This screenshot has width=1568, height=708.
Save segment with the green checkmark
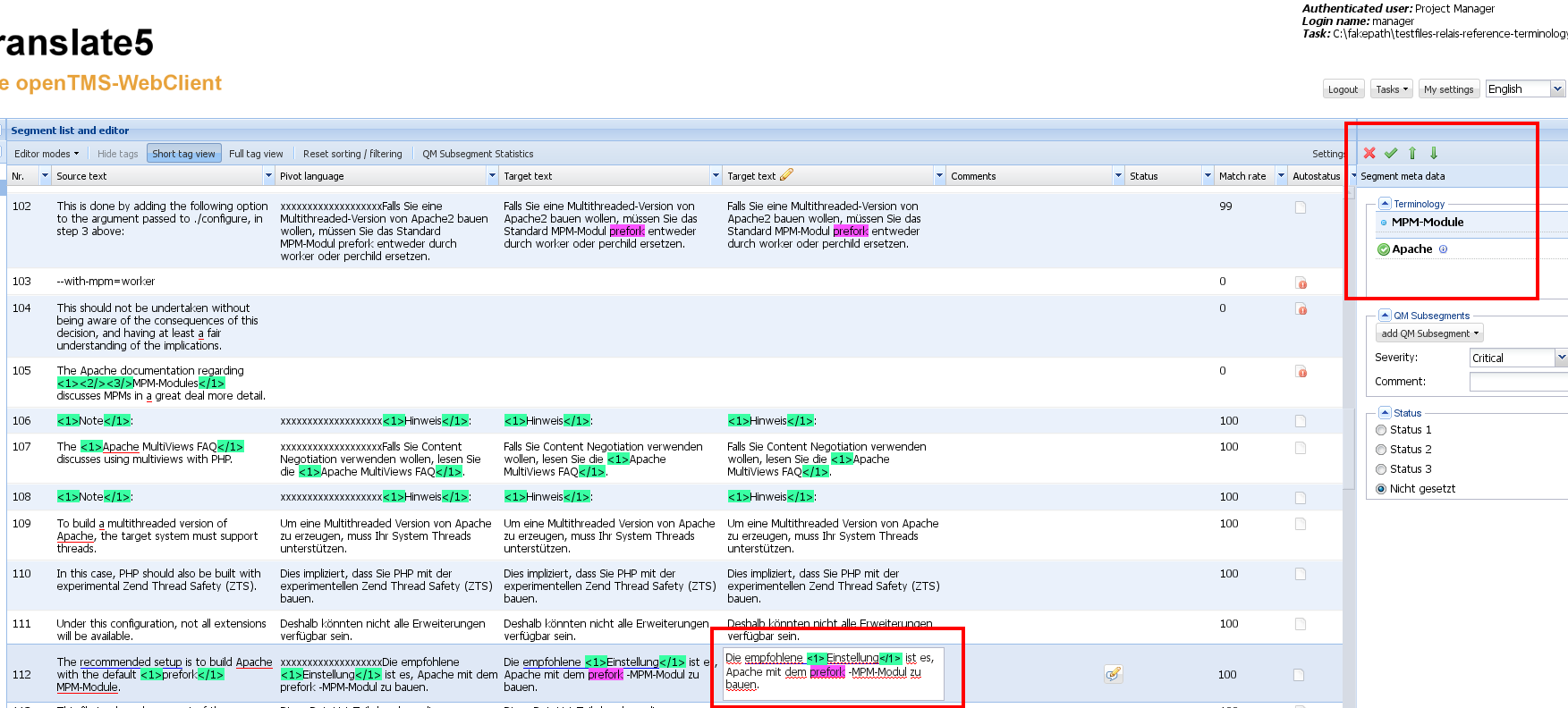tap(1391, 153)
